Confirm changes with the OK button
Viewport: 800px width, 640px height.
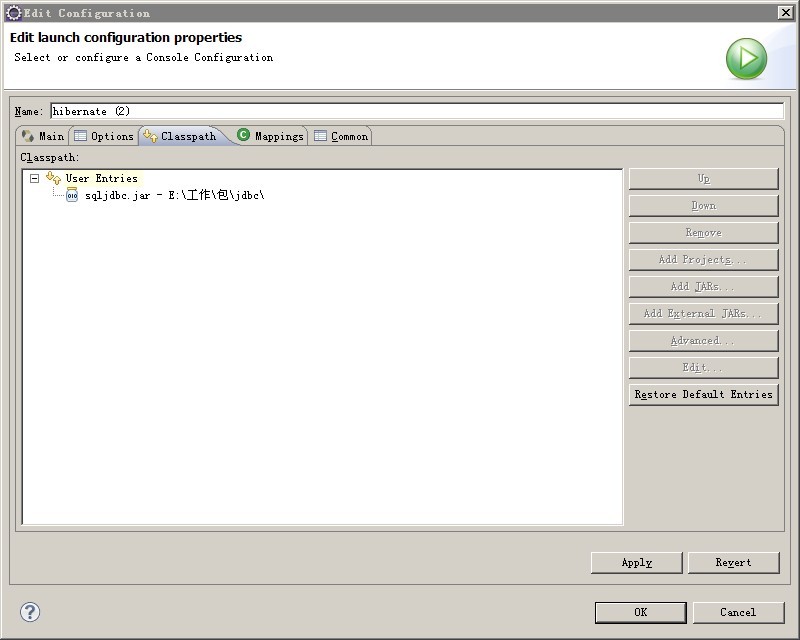[640, 612]
